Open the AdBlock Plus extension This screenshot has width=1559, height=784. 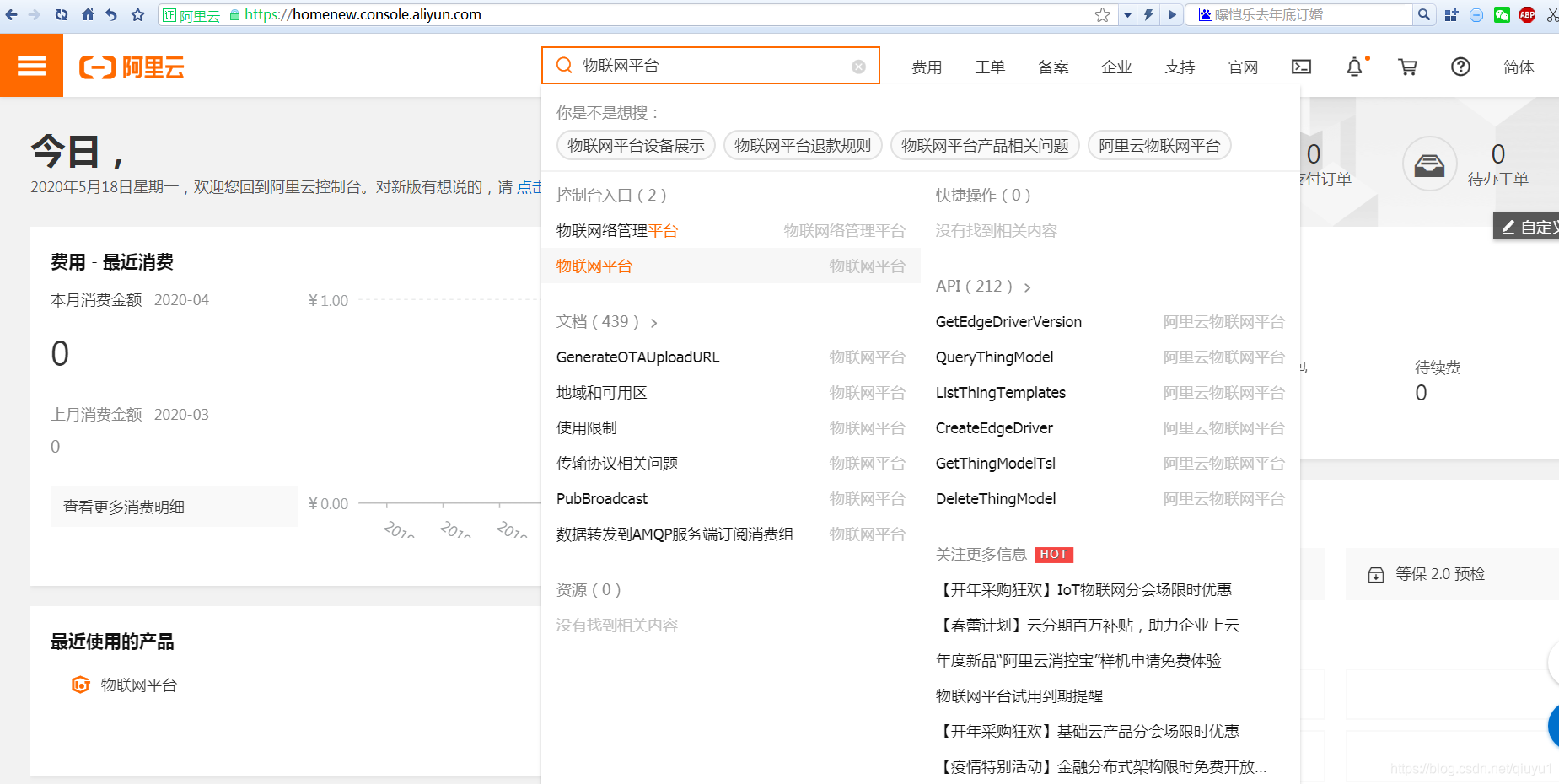1527,14
